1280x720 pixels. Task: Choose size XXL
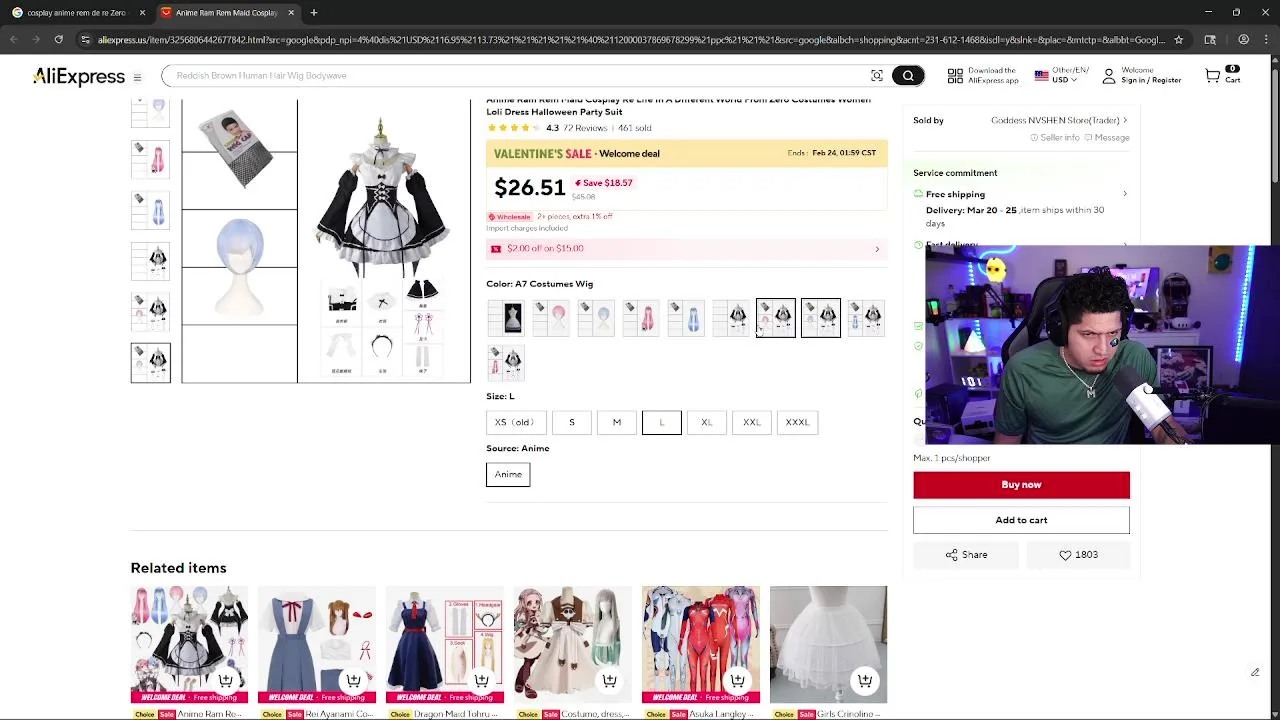[752, 422]
